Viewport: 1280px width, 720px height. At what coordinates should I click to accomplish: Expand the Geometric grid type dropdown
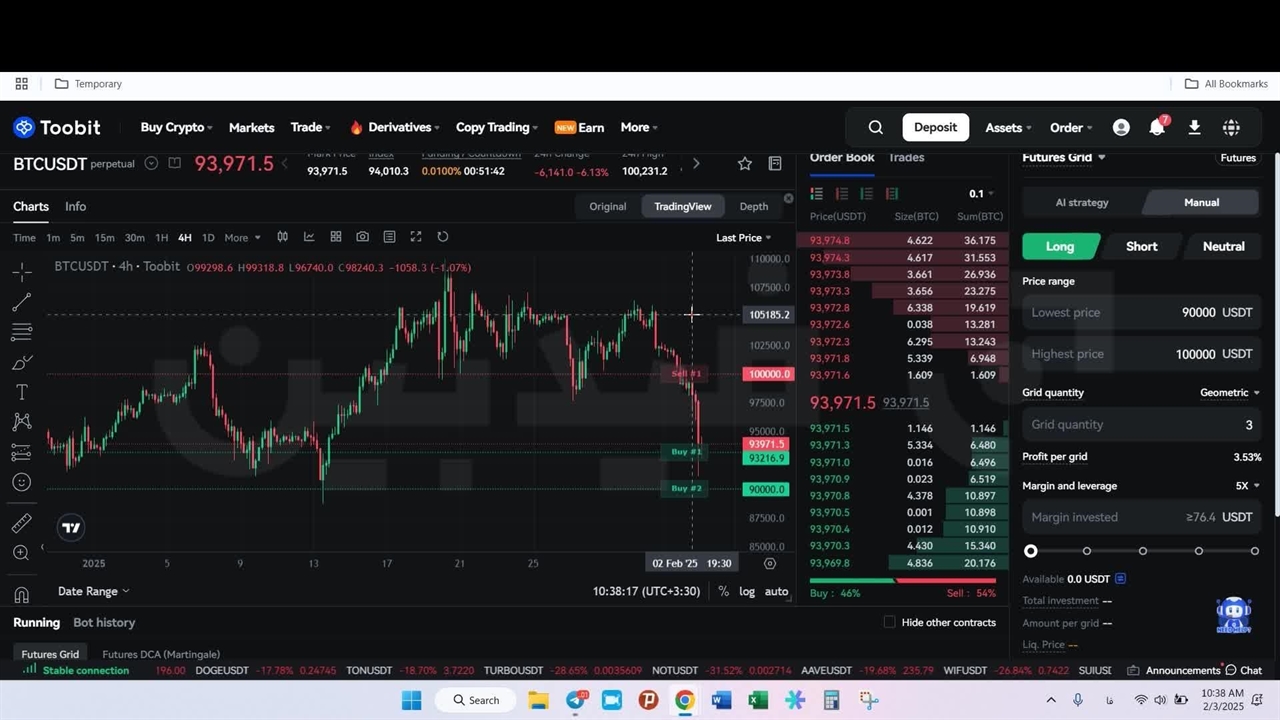[1229, 393]
